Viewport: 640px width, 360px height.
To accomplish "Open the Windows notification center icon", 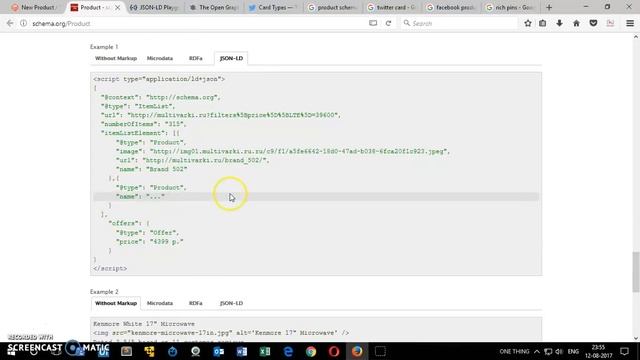I will point(624,351).
